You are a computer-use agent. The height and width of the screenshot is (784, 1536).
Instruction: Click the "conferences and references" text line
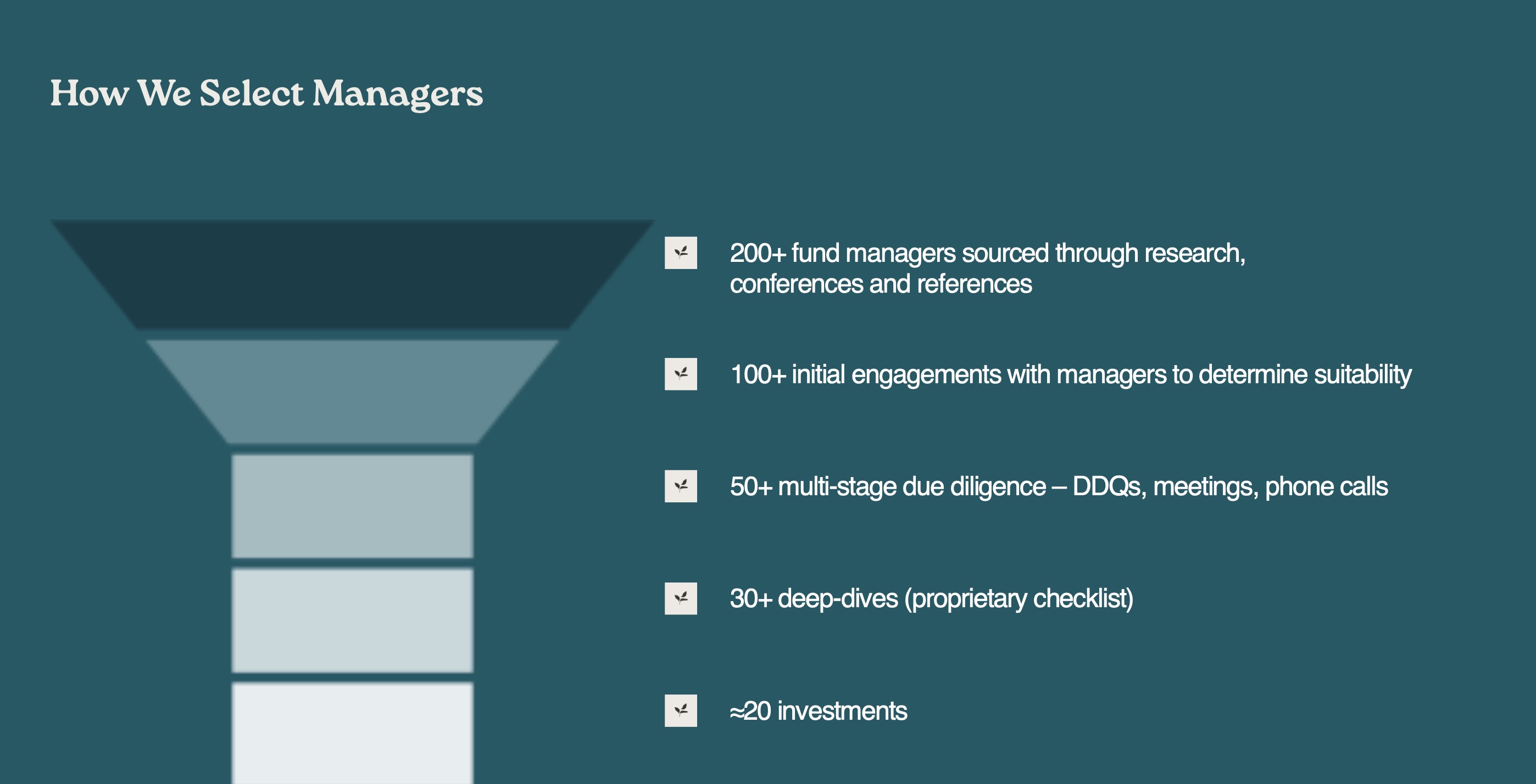[880, 284]
